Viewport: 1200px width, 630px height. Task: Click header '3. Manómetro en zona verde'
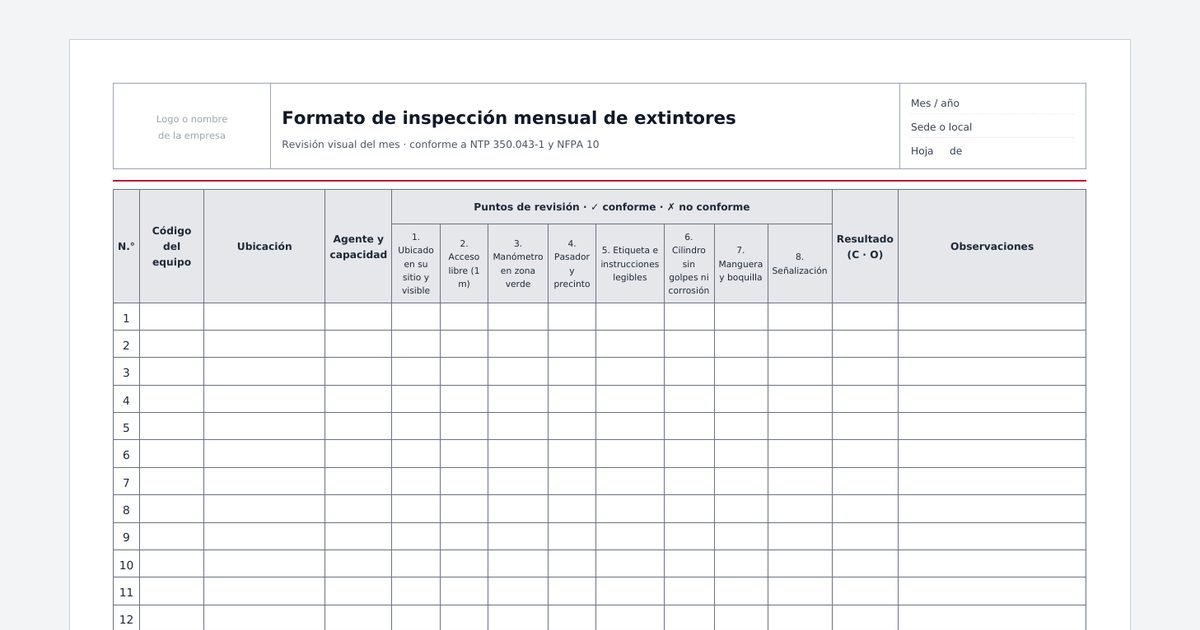[x=518, y=264]
